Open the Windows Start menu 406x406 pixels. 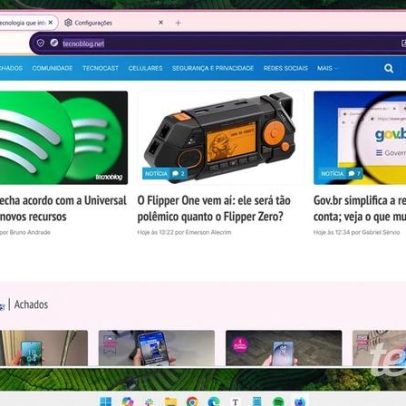(x=106, y=401)
